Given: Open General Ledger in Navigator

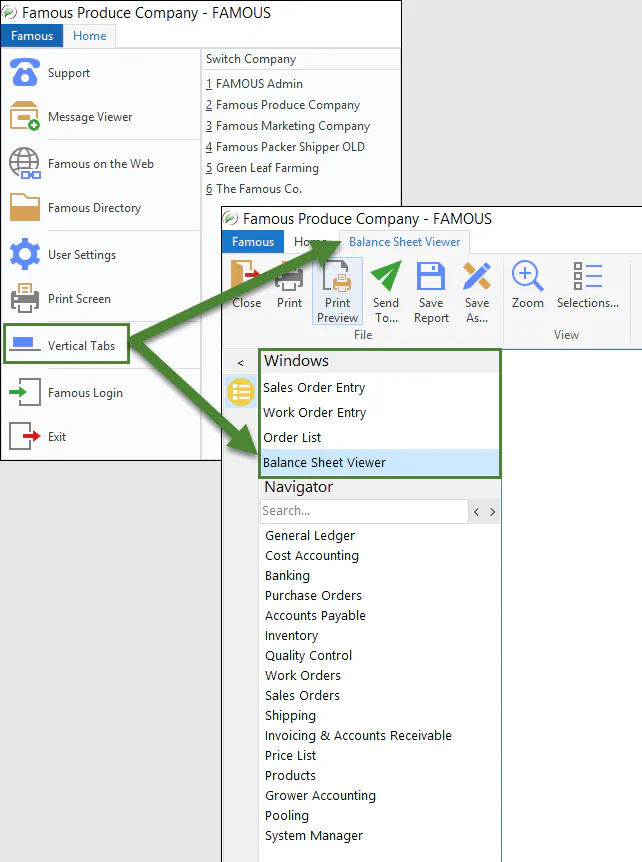Looking at the screenshot, I should (x=310, y=535).
